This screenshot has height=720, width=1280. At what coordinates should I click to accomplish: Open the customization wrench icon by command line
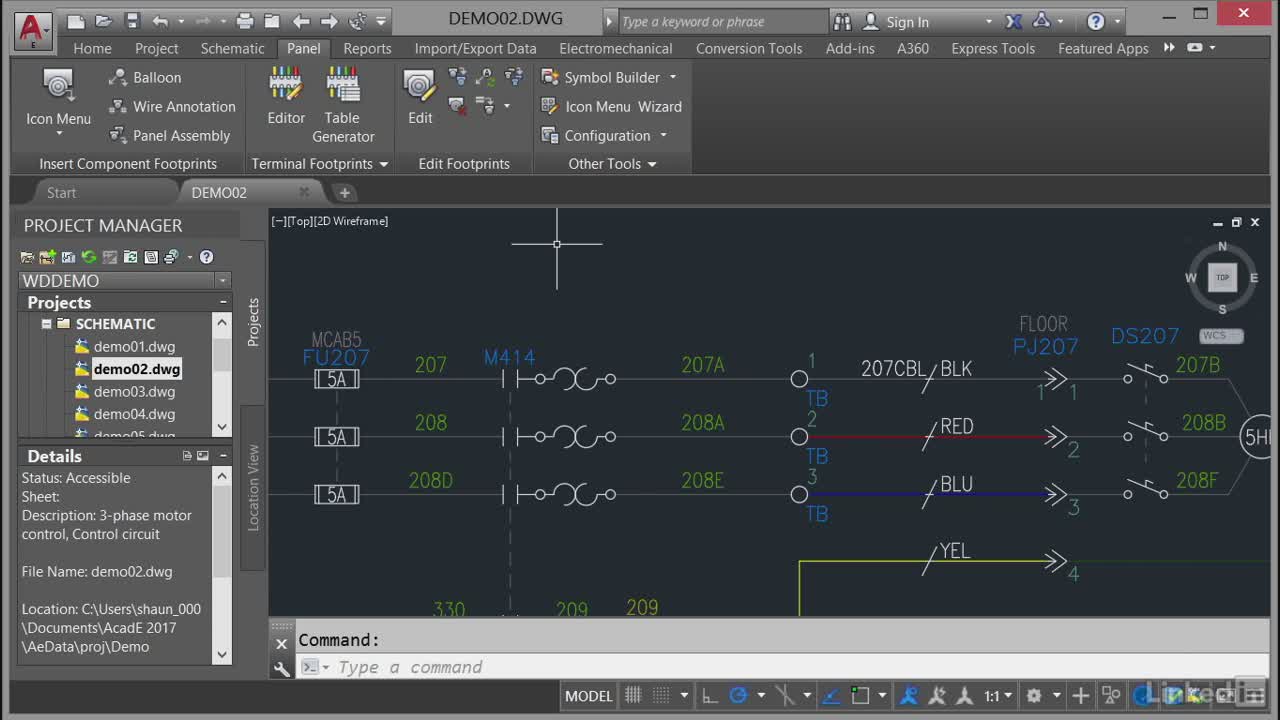(x=282, y=668)
